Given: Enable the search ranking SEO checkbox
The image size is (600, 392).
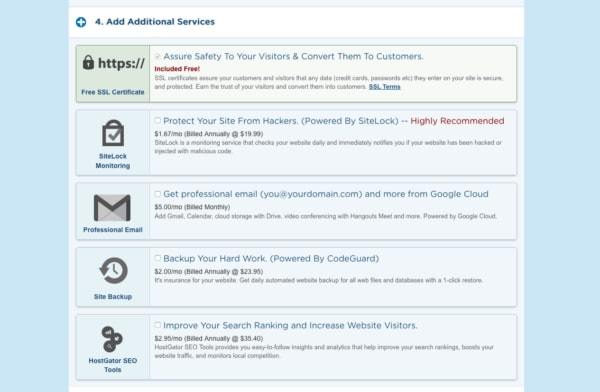Looking at the screenshot, I should click(158, 325).
